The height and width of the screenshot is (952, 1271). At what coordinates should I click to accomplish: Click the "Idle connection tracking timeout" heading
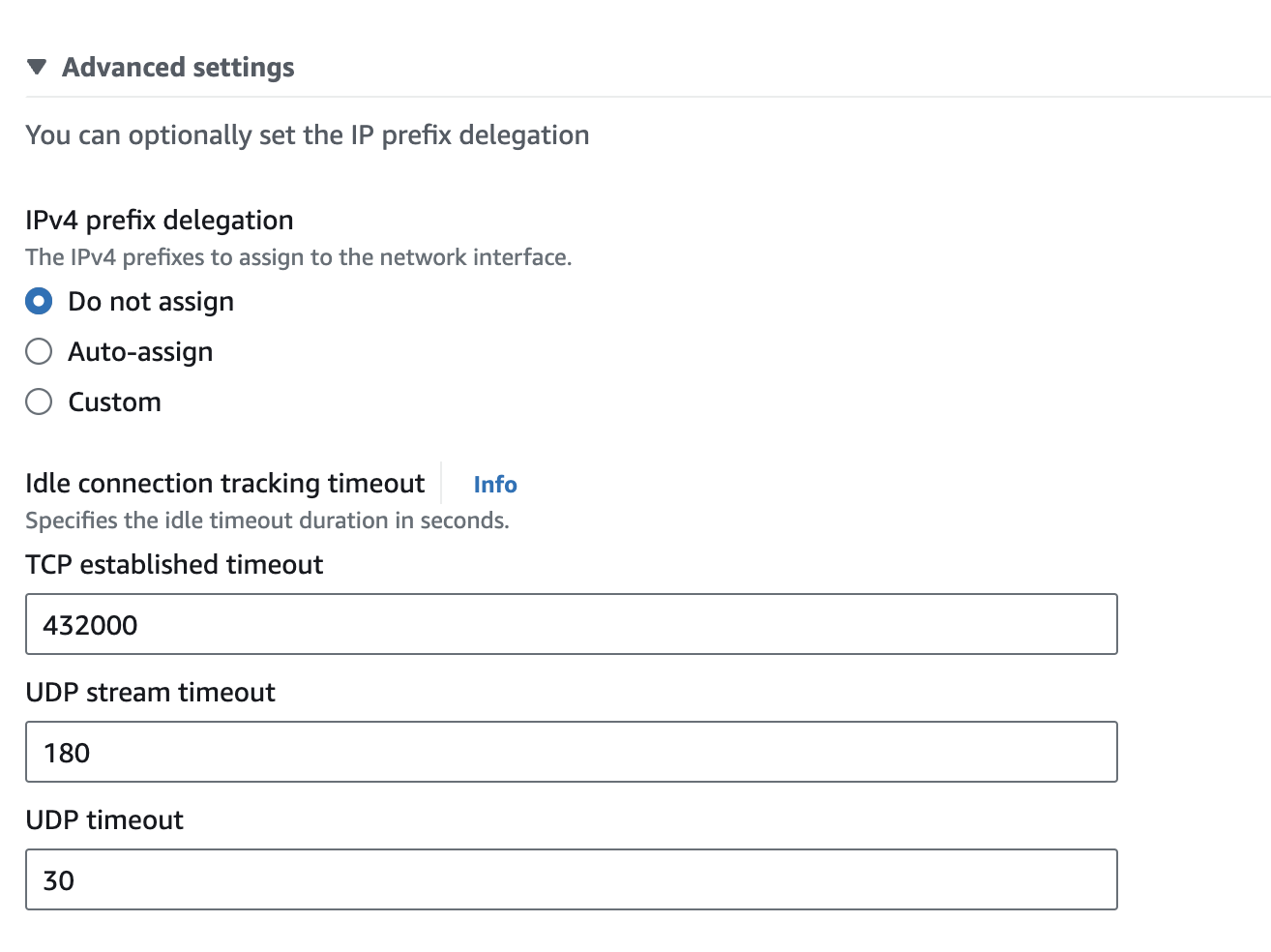224,484
